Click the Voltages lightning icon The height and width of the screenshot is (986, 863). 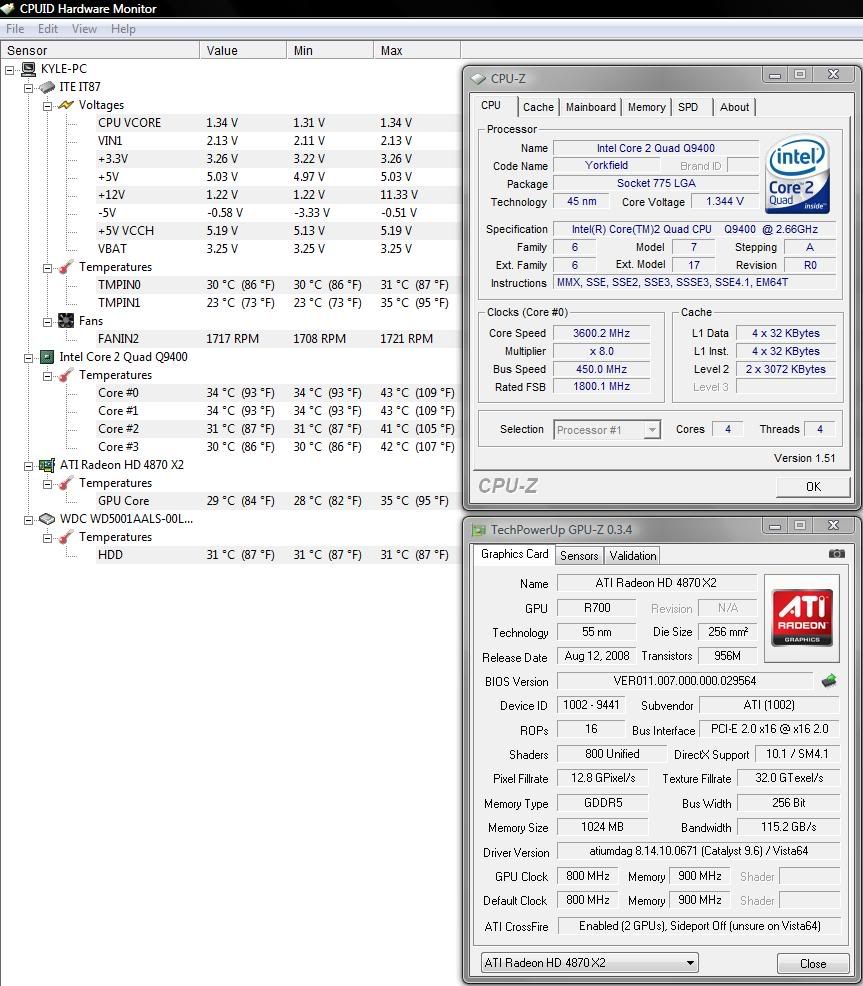click(66, 105)
